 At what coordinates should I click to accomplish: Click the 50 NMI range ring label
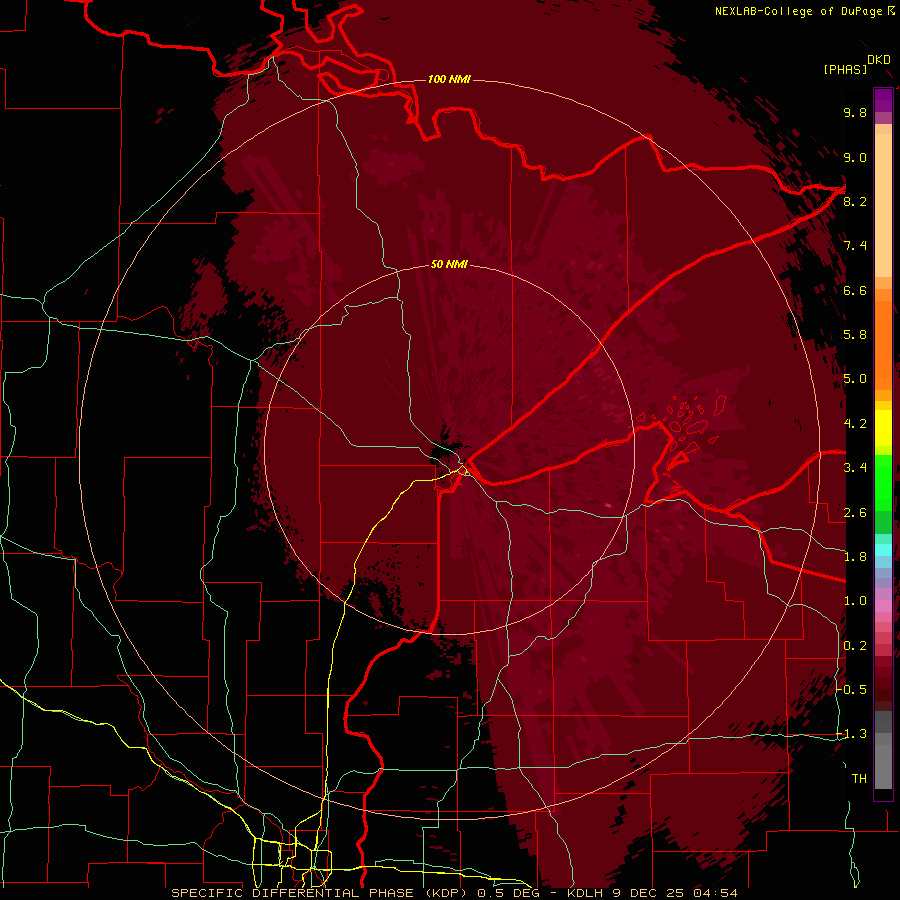pyautogui.click(x=449, y=264)
